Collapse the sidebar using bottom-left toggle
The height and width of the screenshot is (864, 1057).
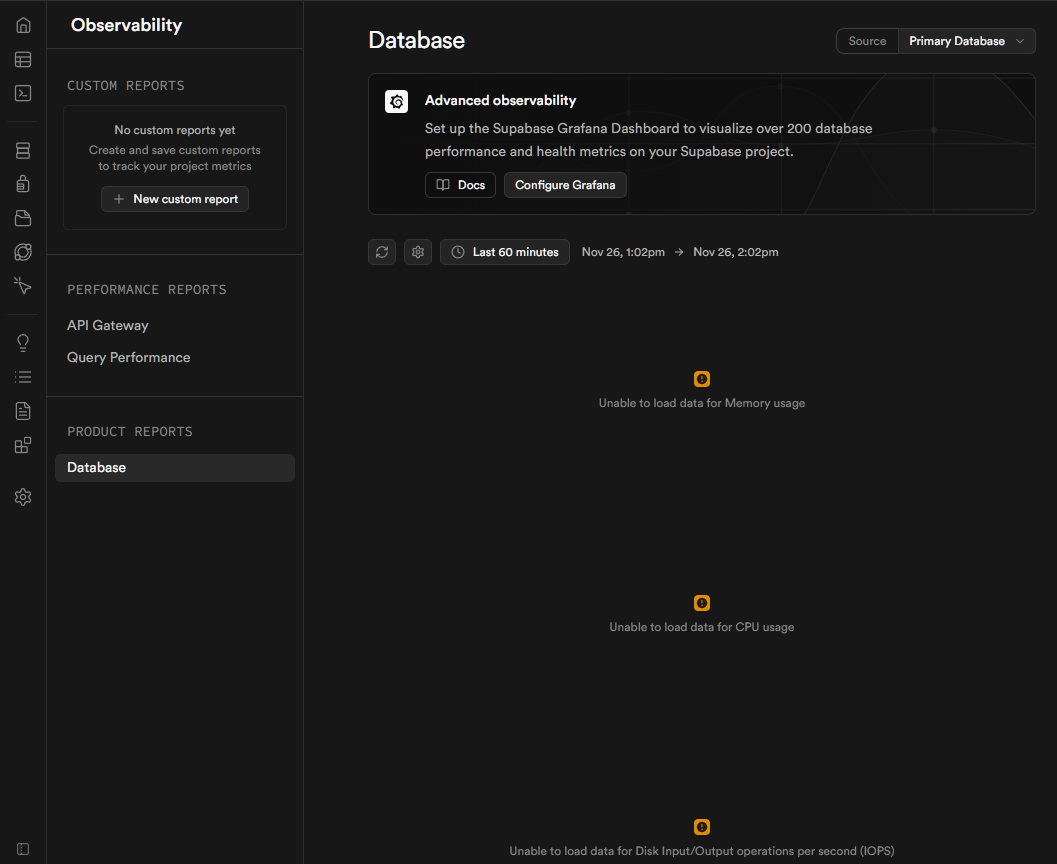(x=23, y=849)
